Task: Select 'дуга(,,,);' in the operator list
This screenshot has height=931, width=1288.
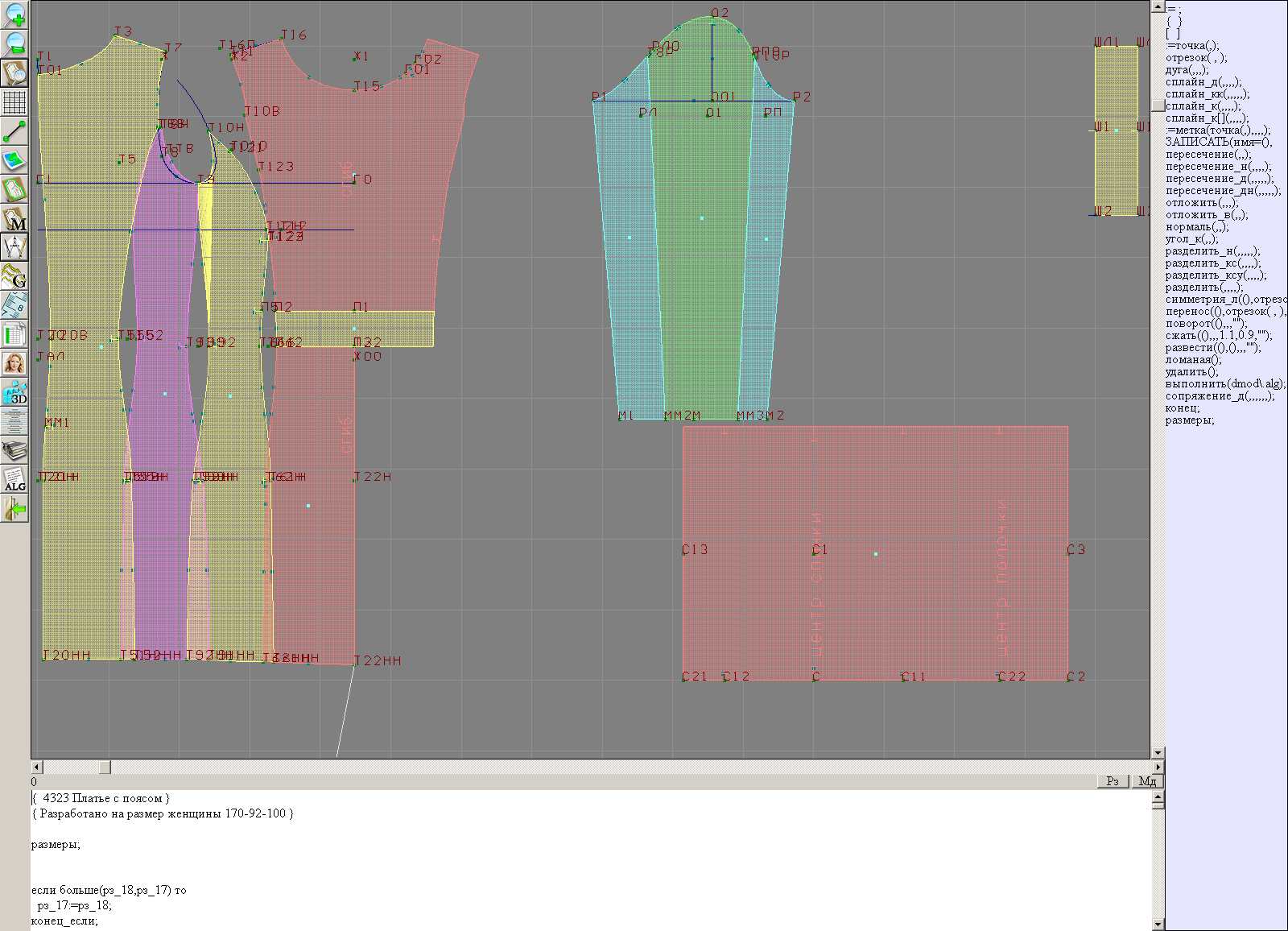Action: pyautogui.click(x=1187, y=70)
